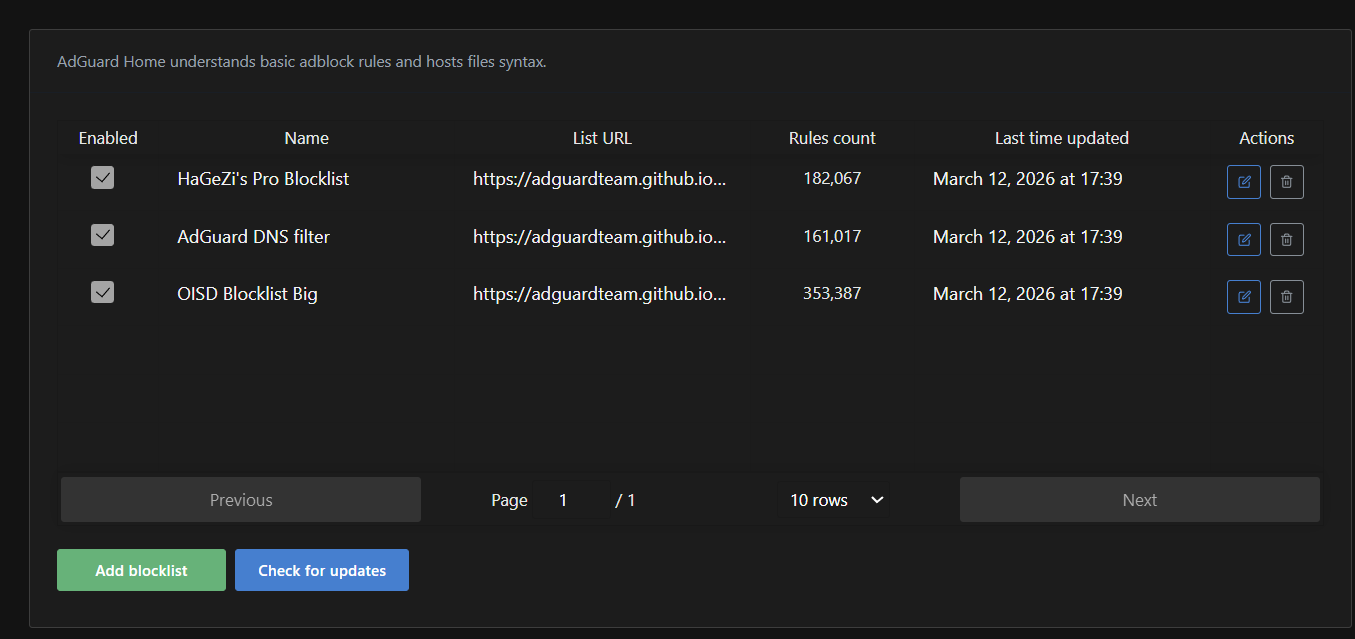
Task: Sort by the Name column header
Action: click(x=307, y=138)
